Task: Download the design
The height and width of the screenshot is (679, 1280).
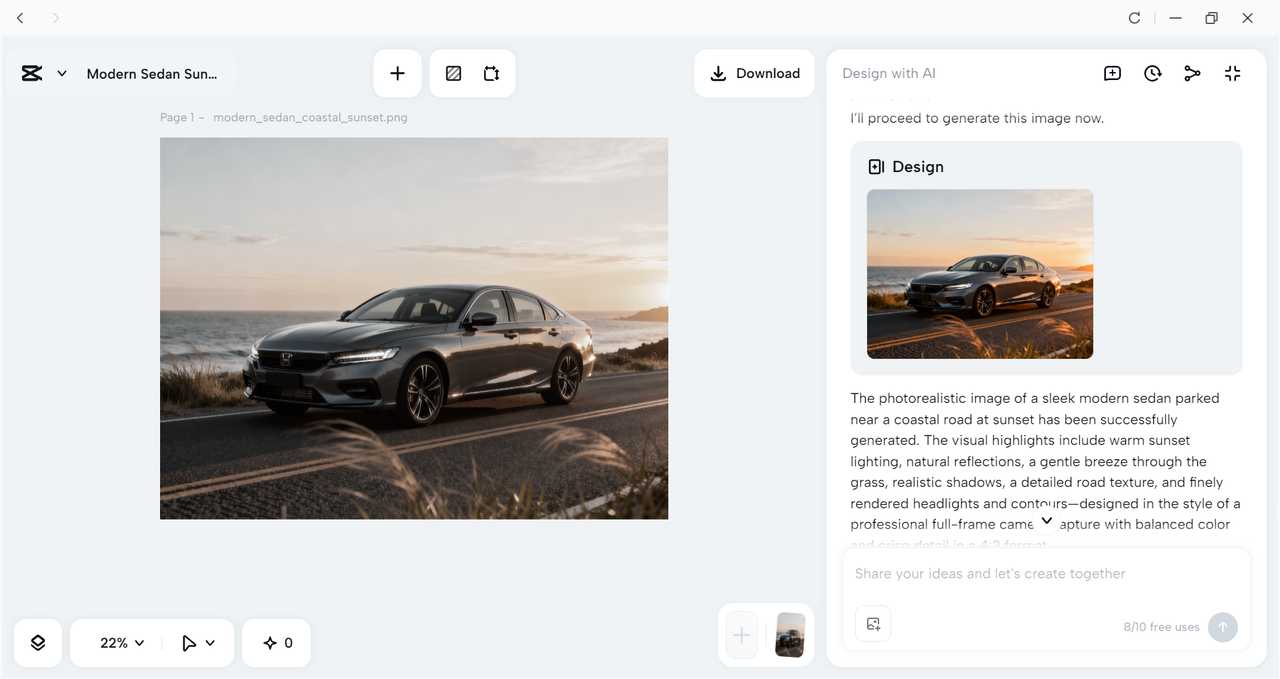Action: tap(754, 73)
